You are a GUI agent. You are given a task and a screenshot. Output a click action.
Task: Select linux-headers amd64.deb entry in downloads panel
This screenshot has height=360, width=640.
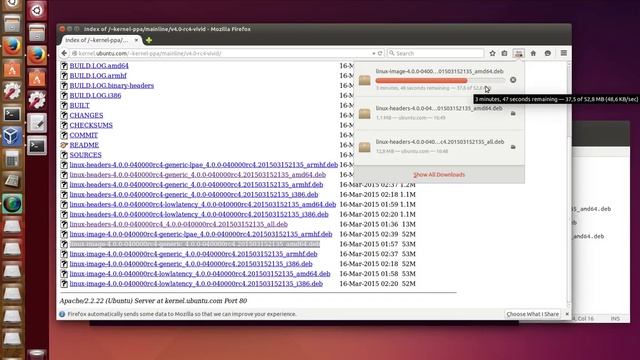tap(439, 113)
